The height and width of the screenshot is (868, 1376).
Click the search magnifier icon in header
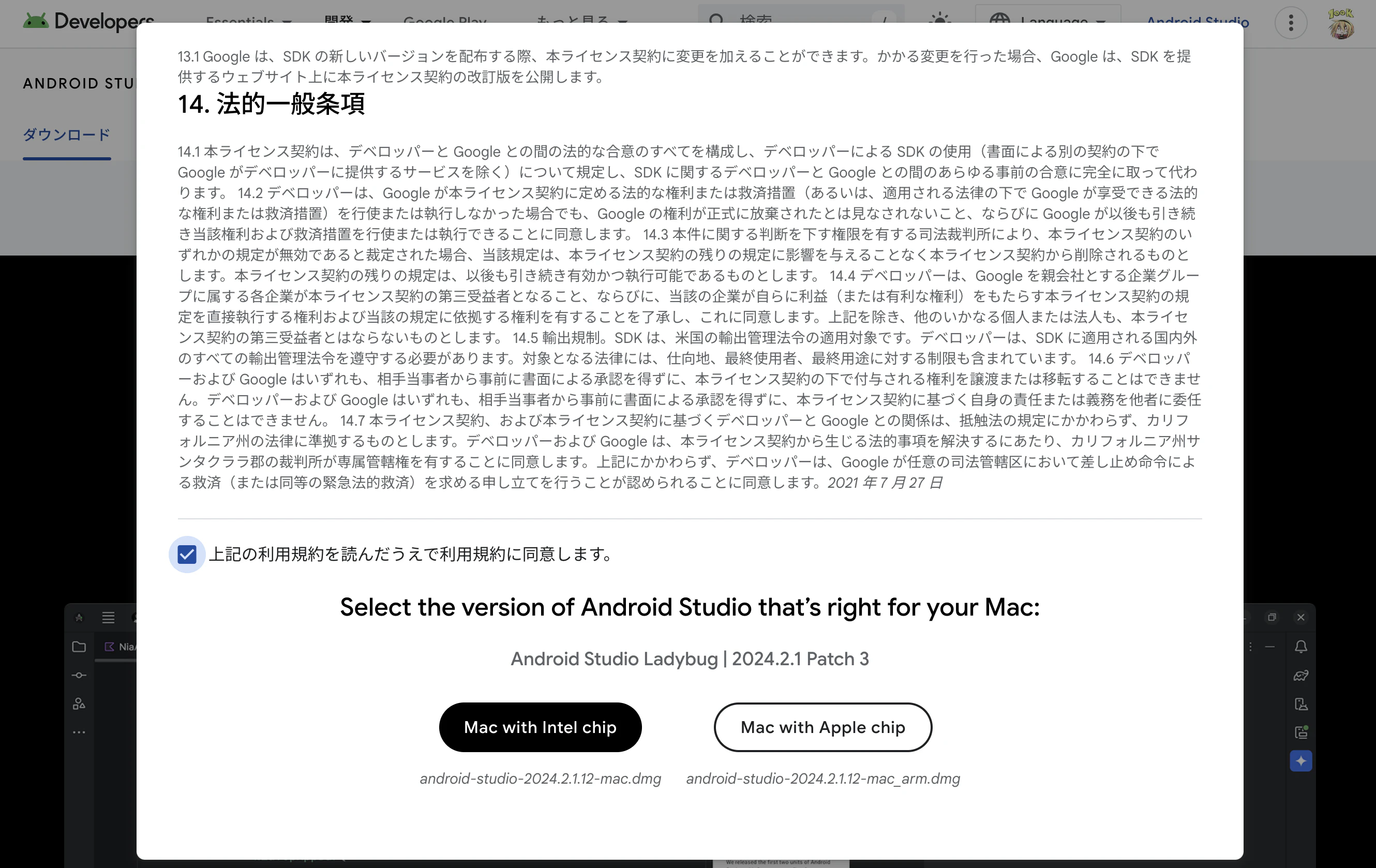click(716, 19)
